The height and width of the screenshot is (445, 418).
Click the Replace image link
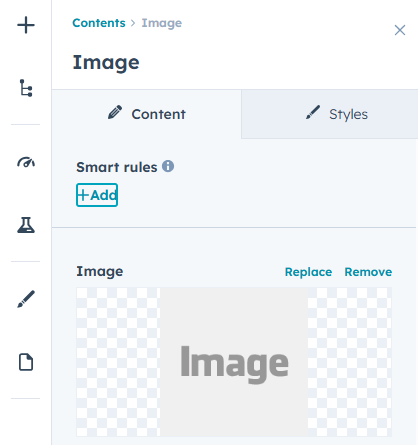308,272
